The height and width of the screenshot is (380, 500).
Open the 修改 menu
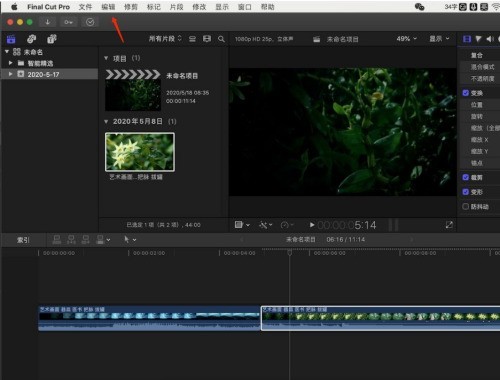(x=199, y=7)
